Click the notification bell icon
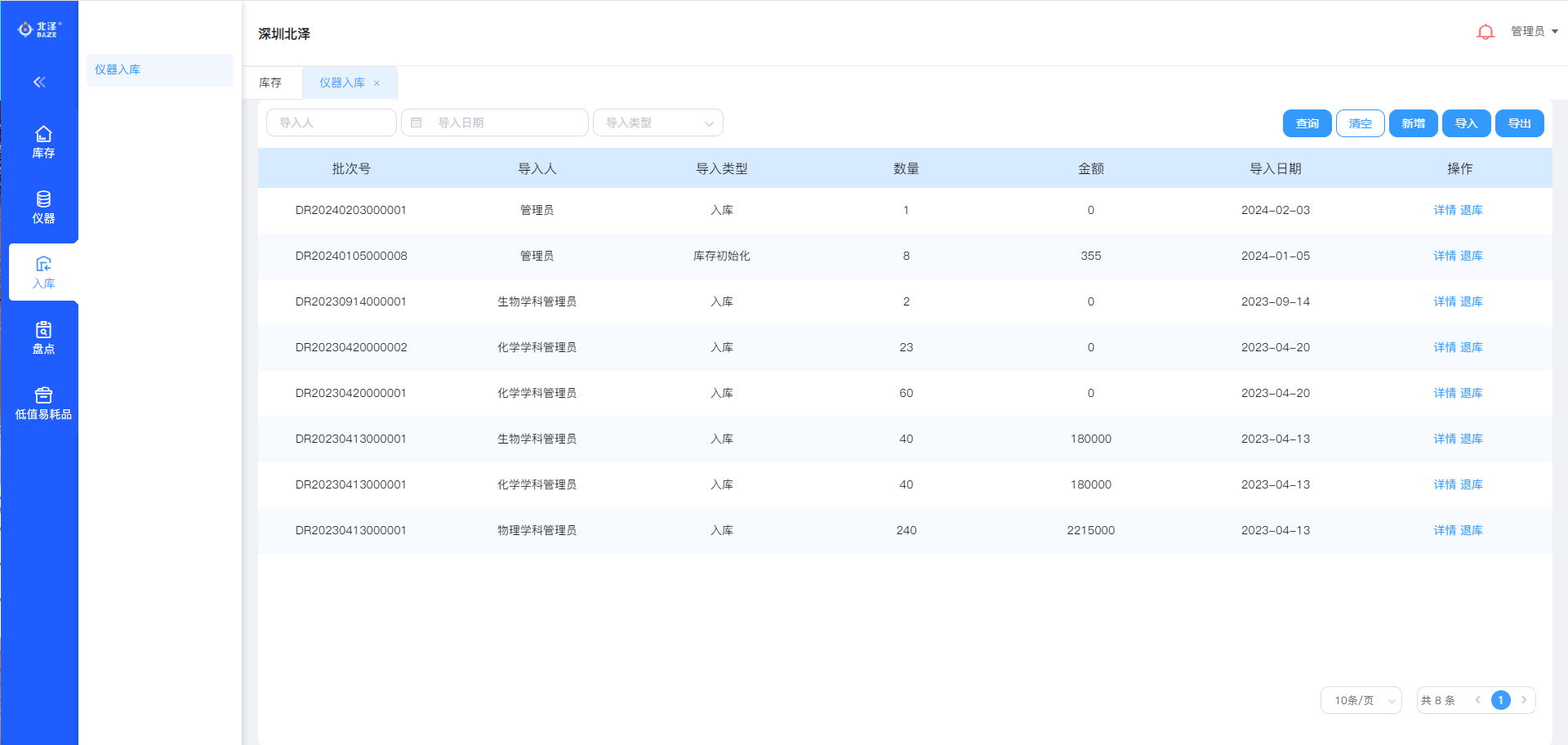1568x745 pixels. [1485, 32]
